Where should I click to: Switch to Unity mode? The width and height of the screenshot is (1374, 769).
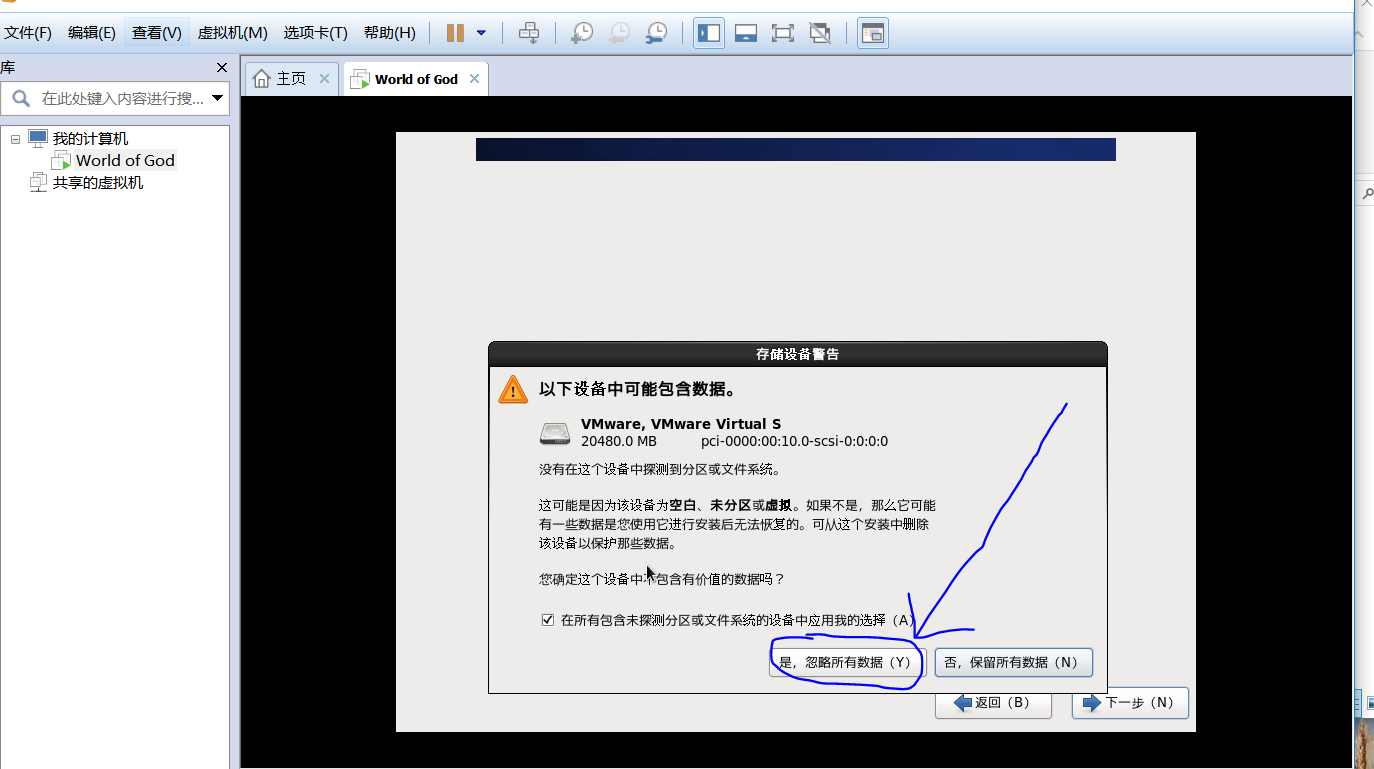(820, 33)
